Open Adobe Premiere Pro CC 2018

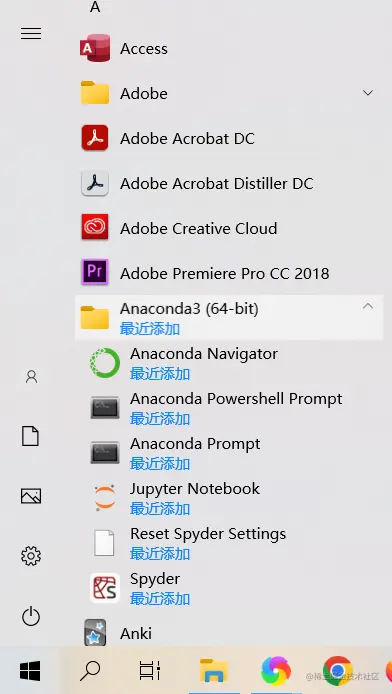(228, 273)
